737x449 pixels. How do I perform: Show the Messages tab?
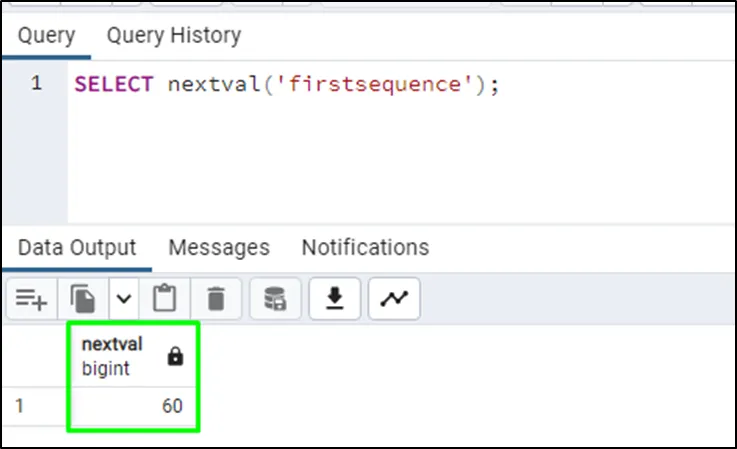218,247
